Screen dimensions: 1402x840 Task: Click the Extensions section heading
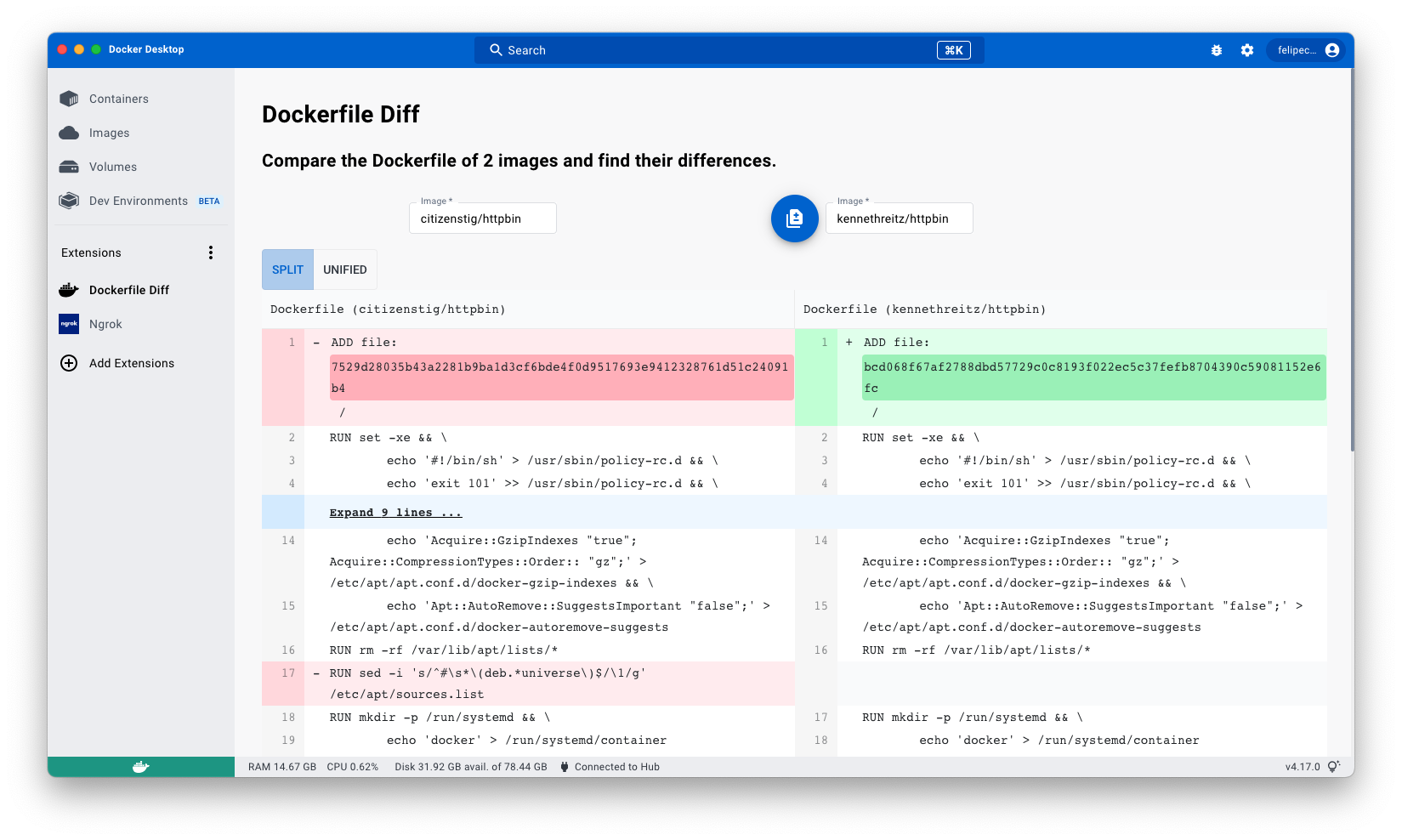(91, 253)
